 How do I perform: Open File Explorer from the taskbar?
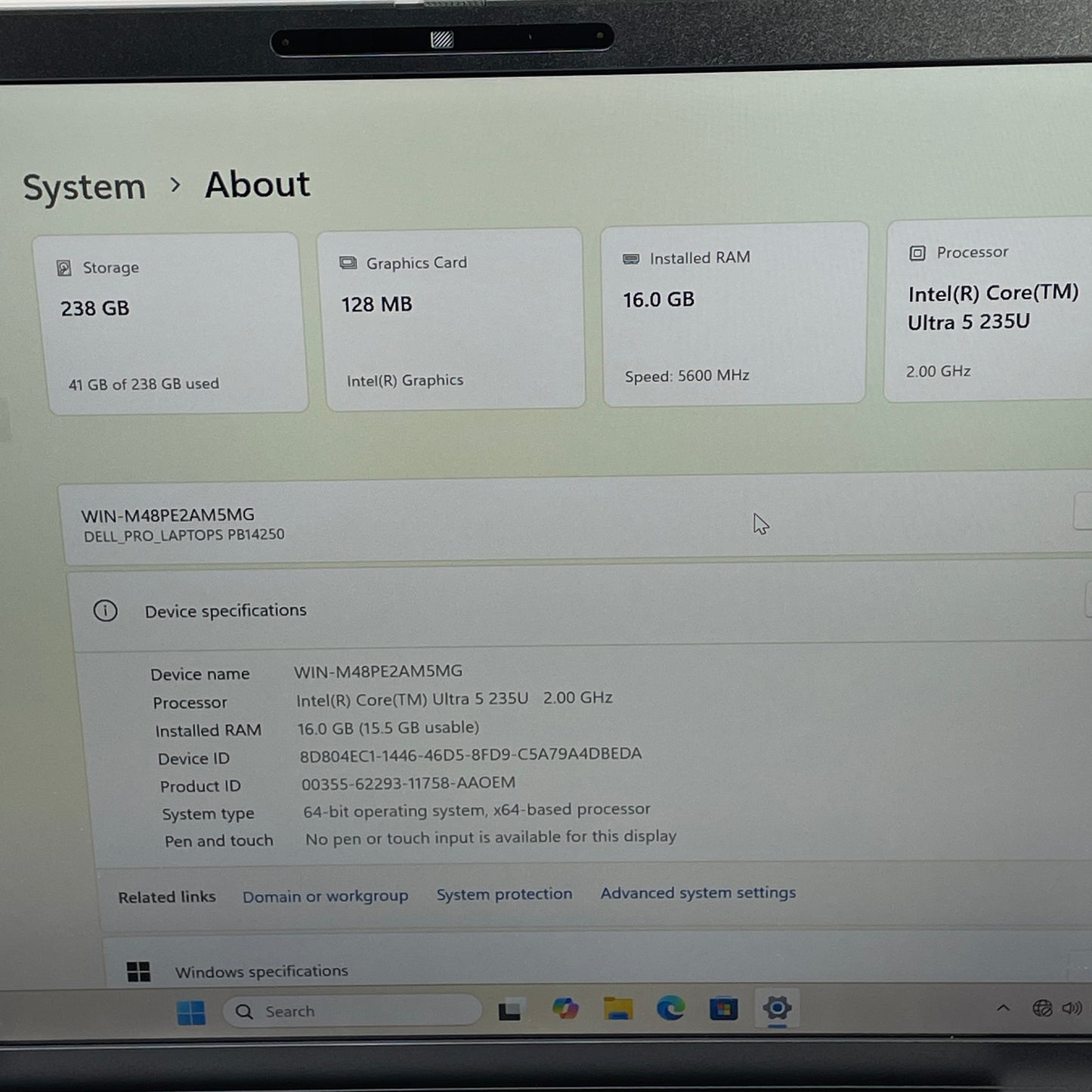[x=617, y=1009]
